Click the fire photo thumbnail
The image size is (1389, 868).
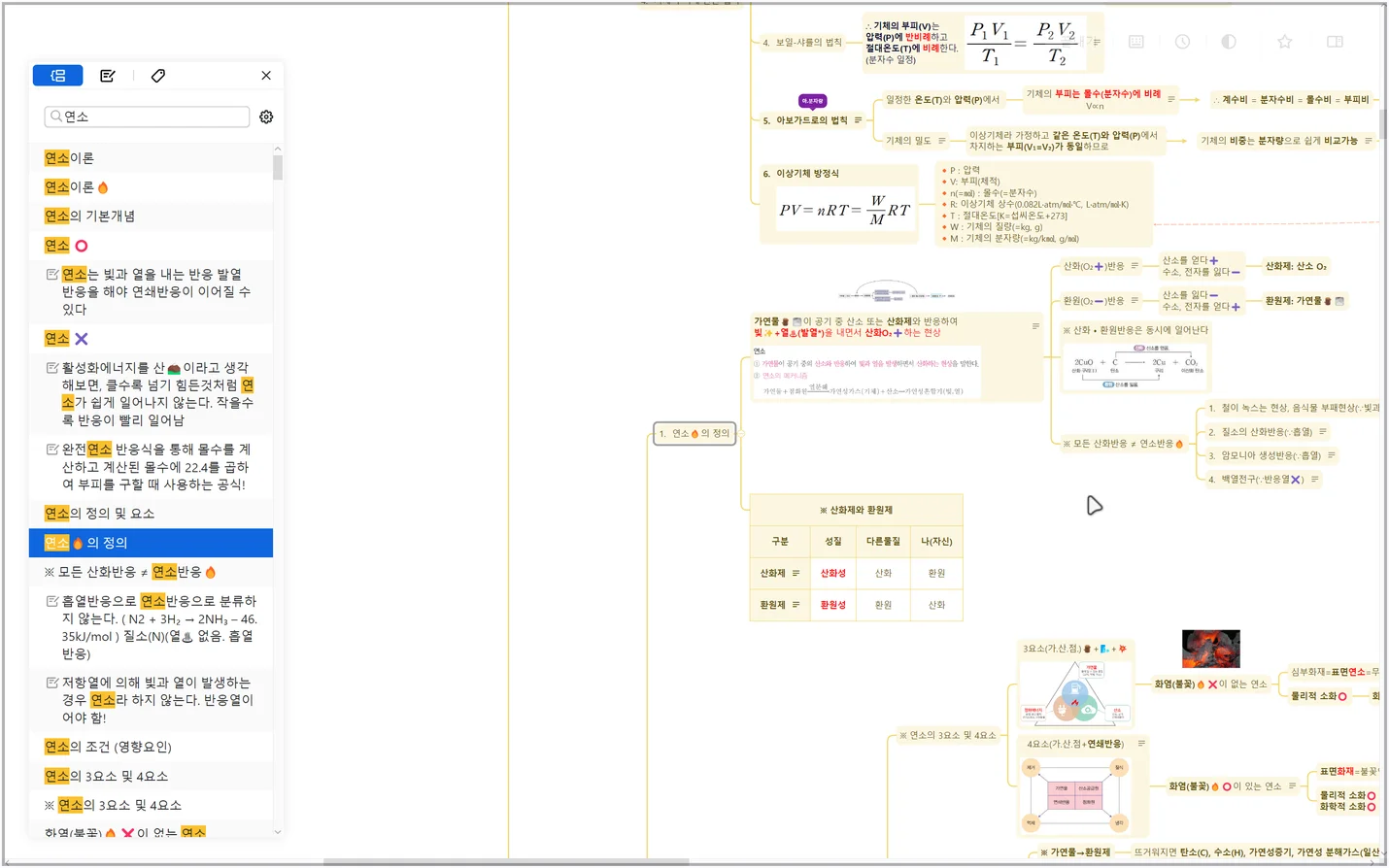[x=1210, y=649]
